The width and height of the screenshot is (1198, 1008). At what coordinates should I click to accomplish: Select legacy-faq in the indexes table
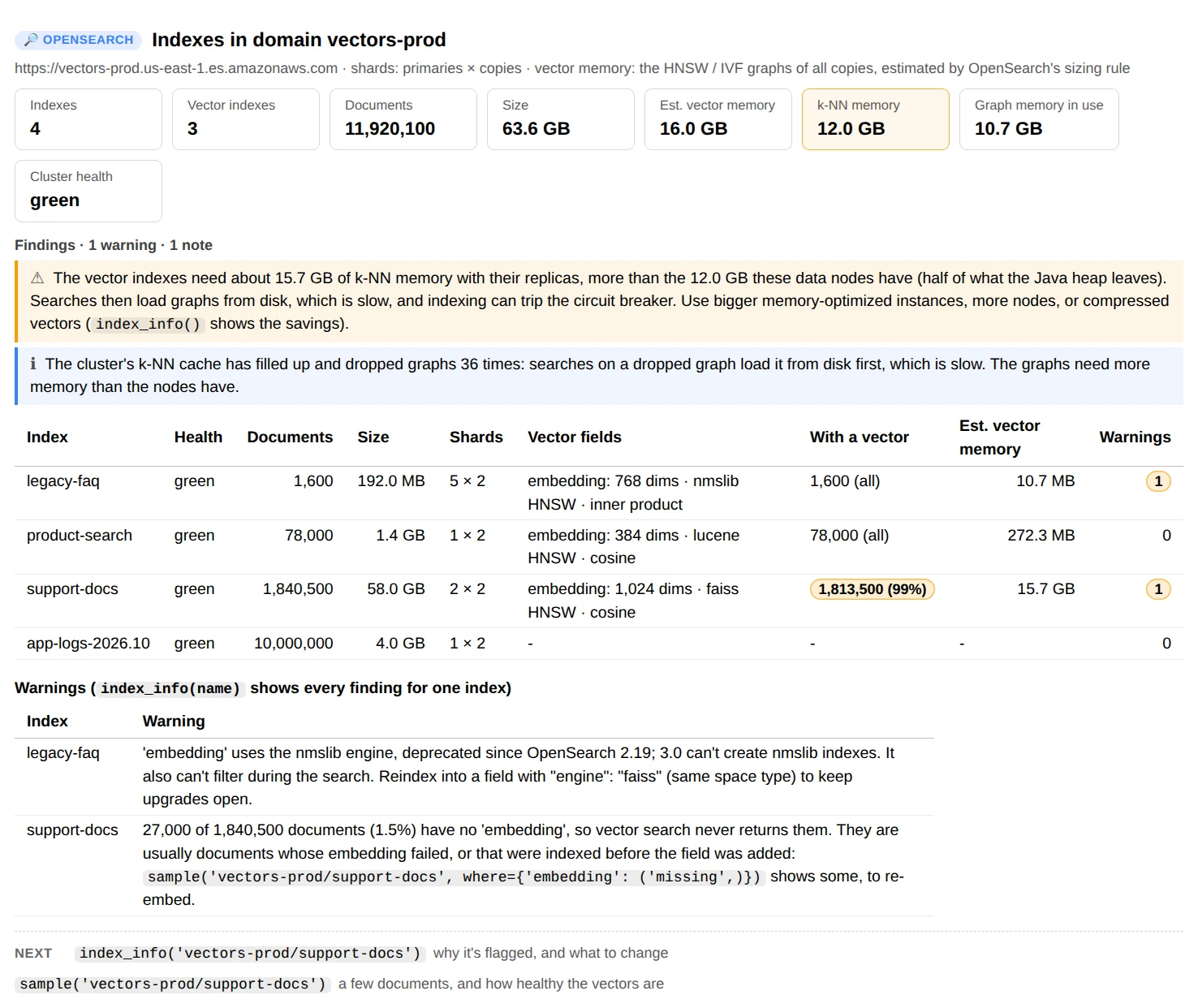(x=63, y=481)
